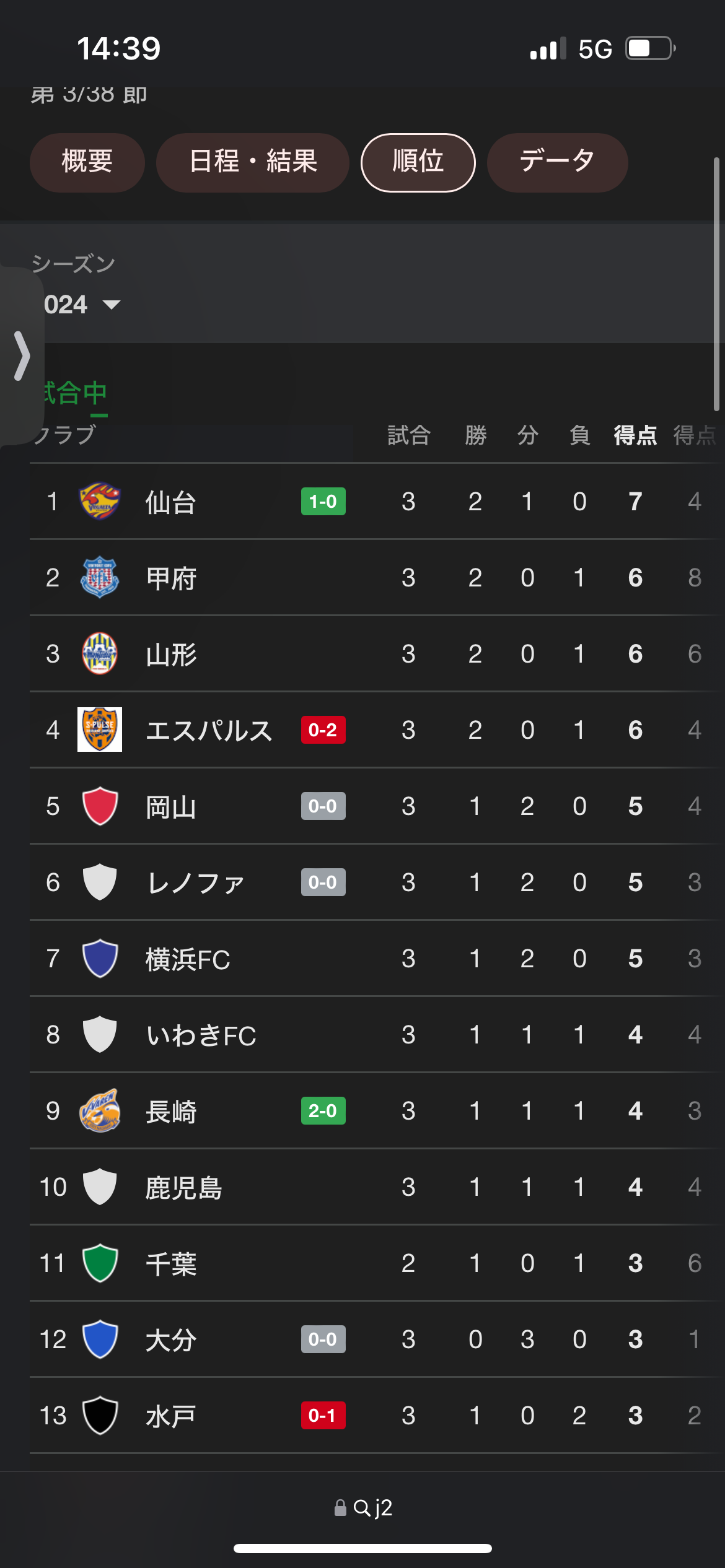The width and height of the screenshot is (725, 1568).
Task: Sort table by 得点 column header
Action: (x=635, y=435)
